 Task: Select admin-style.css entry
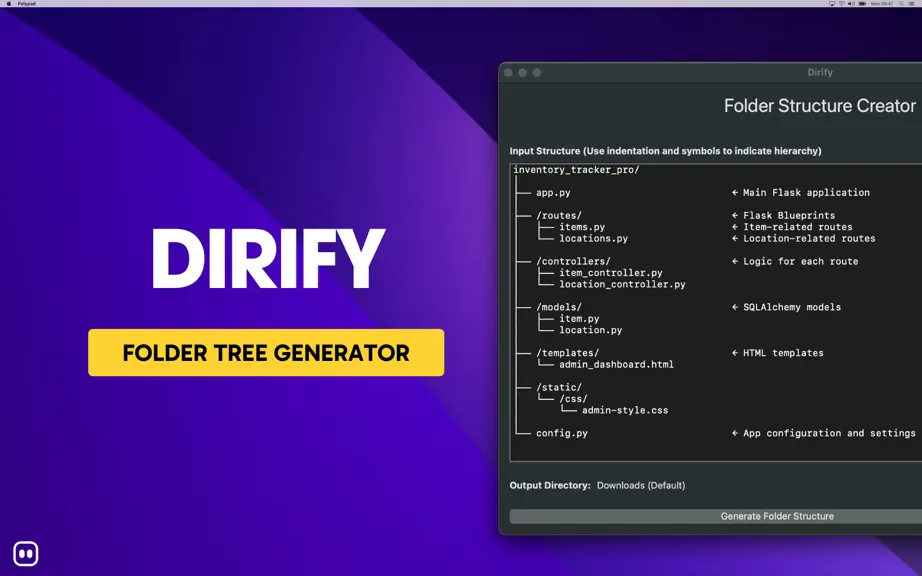tap(624, 410)
